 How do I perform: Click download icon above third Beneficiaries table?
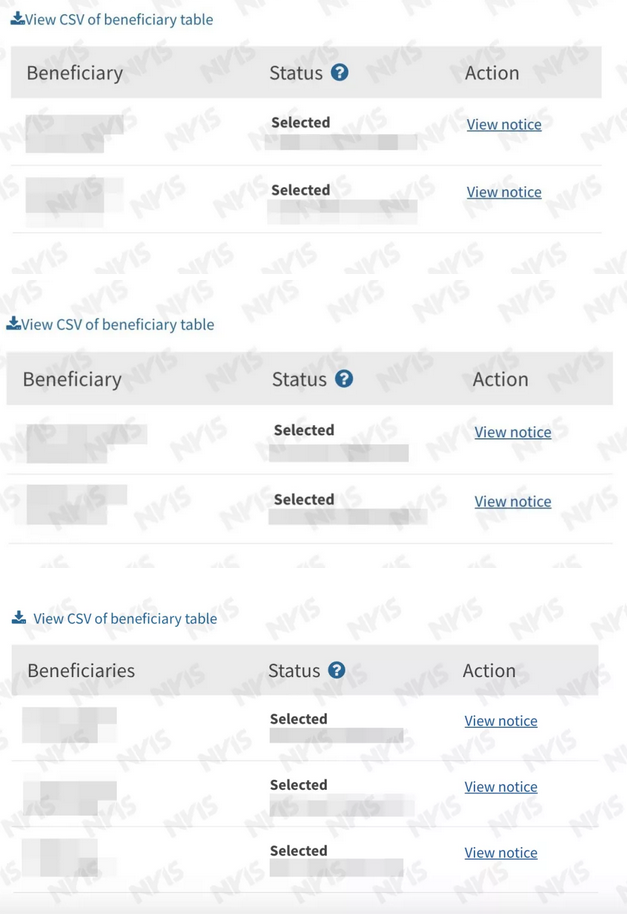click(x=19, y=617)
